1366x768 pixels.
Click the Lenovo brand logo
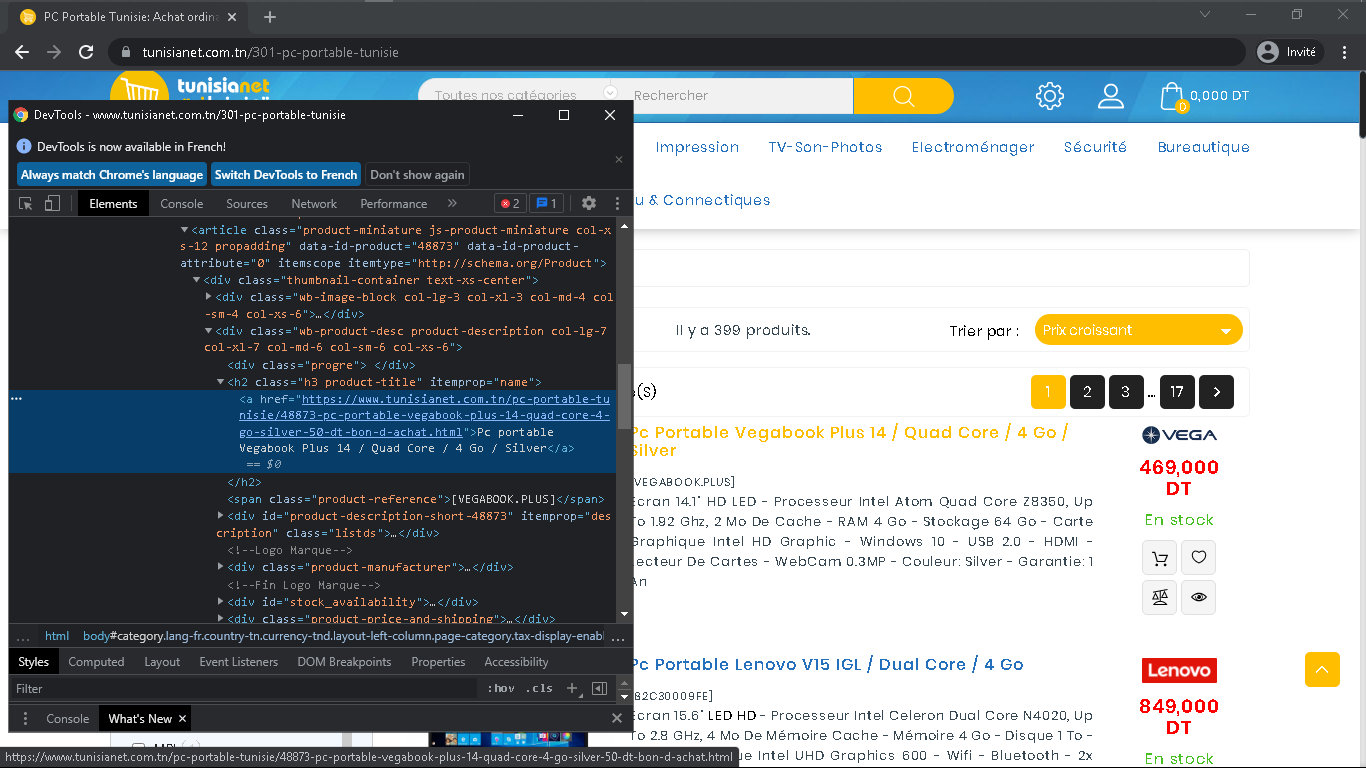(x=1179, y=670)
